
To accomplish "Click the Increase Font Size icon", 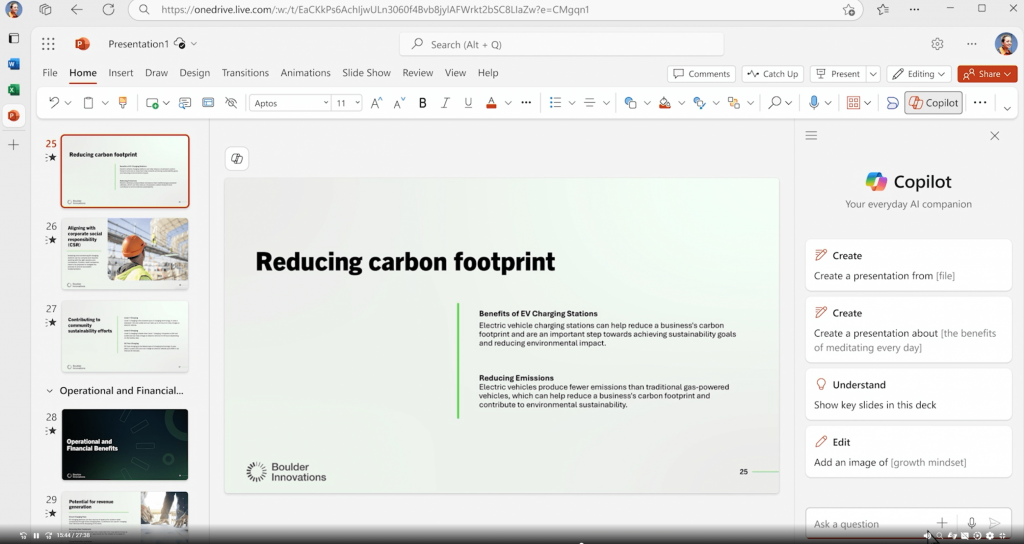I will pos(376,103).
